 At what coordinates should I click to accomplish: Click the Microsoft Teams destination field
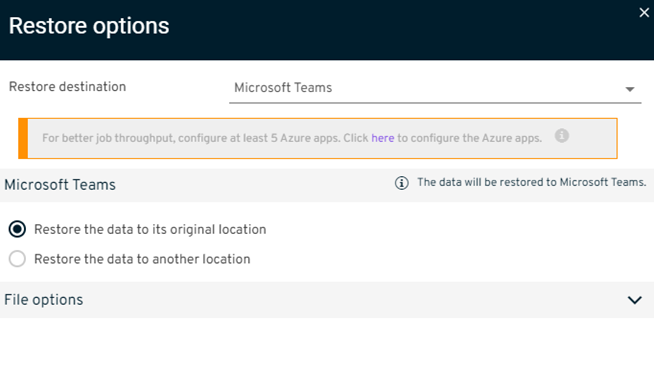coord(435,88)
